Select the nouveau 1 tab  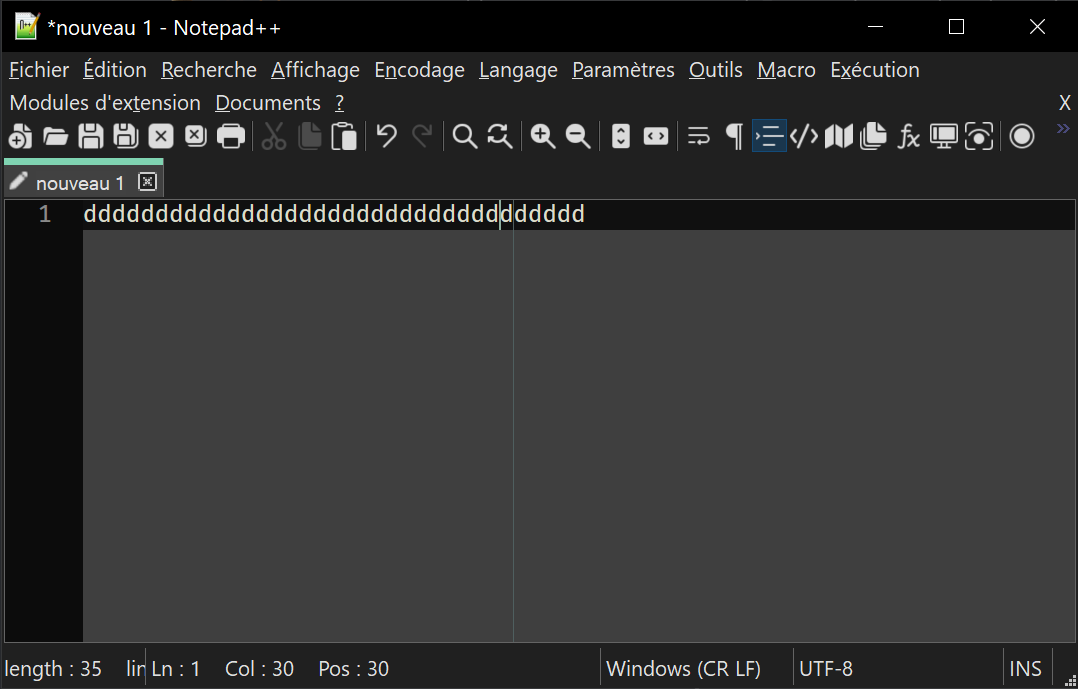point(79,182)
